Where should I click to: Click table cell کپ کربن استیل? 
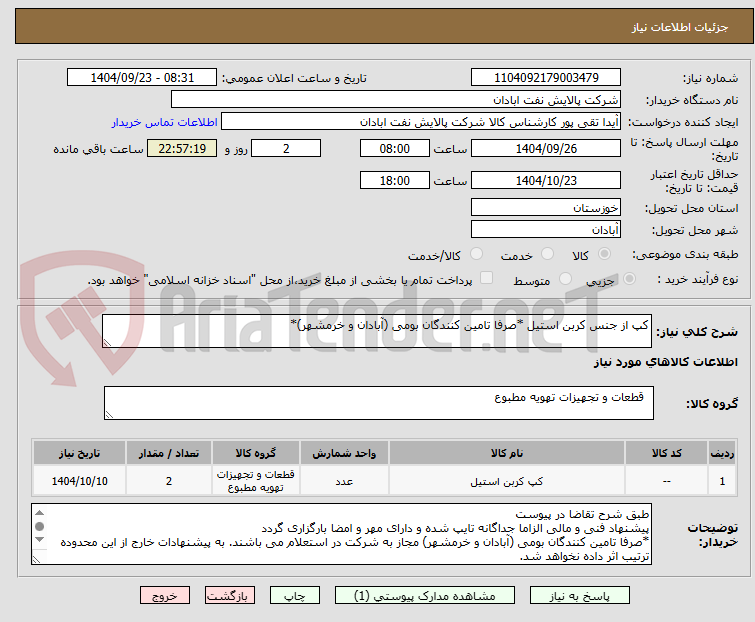[507, 481]
